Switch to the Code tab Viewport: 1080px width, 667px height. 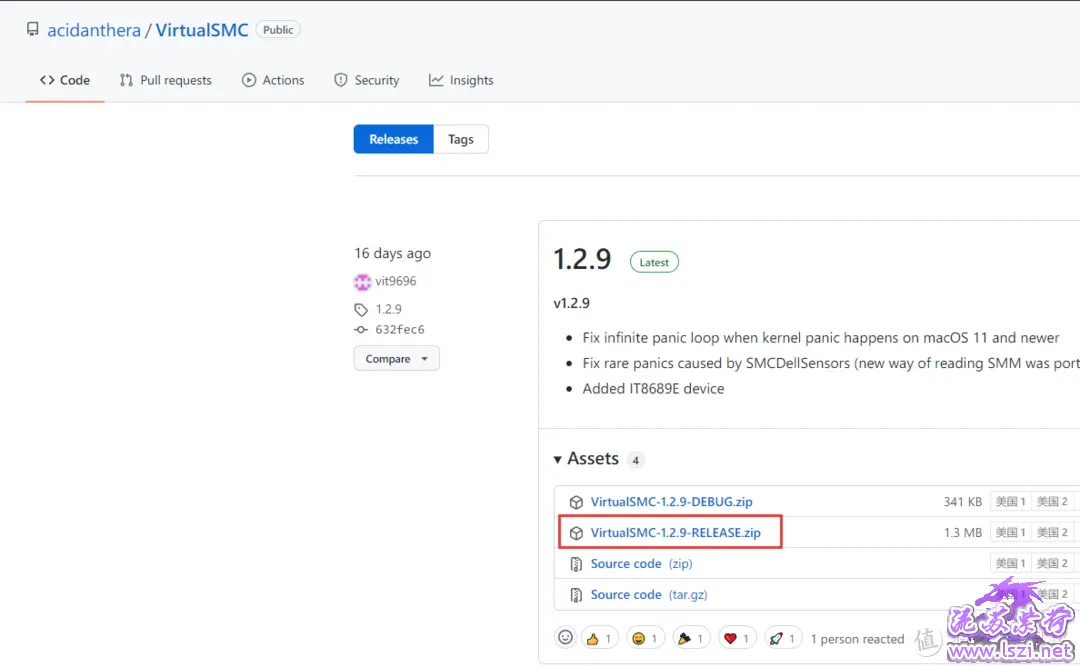click(x=65, y=80)
